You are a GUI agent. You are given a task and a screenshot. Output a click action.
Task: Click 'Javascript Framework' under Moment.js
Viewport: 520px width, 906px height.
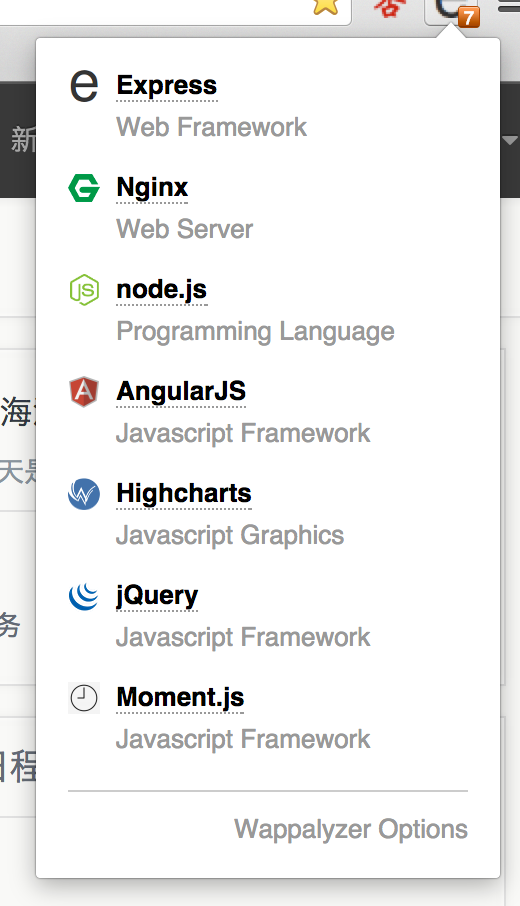click(243, 740)
